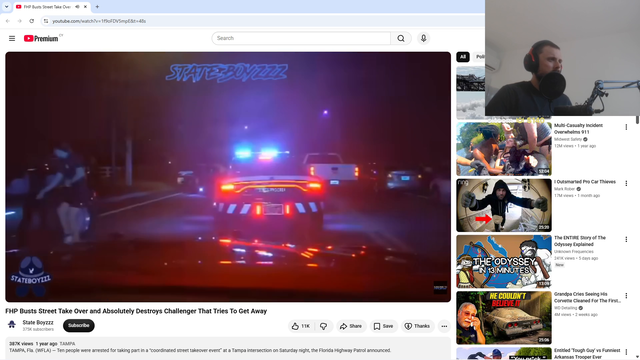Go forward in browser history
The image size is (640, 360).
[x=19, y=21]
